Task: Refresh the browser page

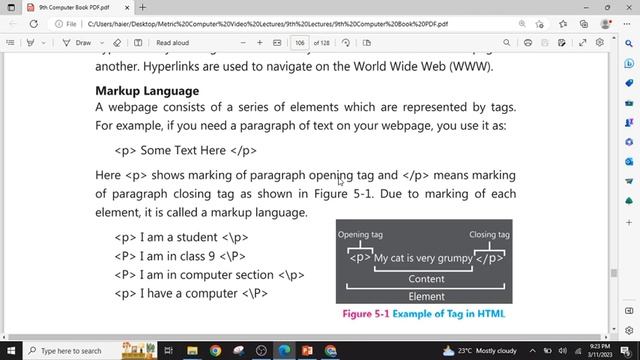Action: 33,24
